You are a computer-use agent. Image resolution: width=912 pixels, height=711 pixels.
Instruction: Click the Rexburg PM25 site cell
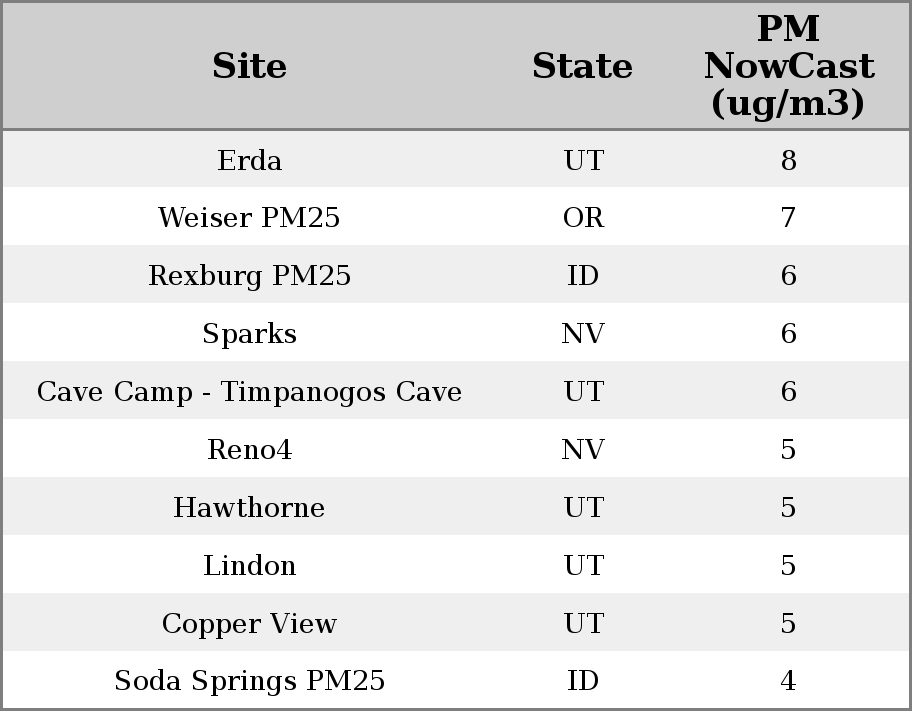coord(249,276)
